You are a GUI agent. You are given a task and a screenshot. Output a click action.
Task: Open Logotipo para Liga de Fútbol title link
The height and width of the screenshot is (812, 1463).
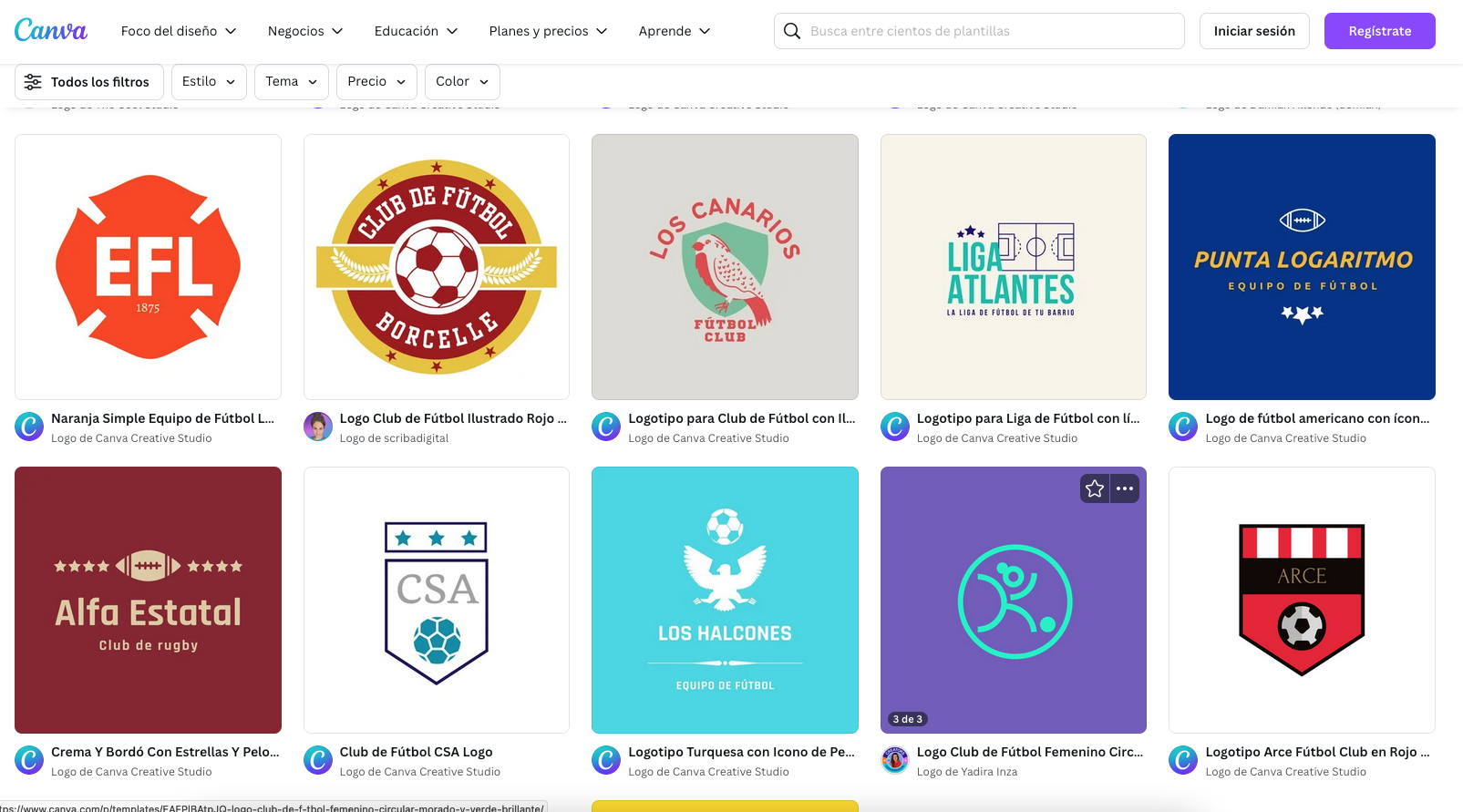coord(1028,418)
